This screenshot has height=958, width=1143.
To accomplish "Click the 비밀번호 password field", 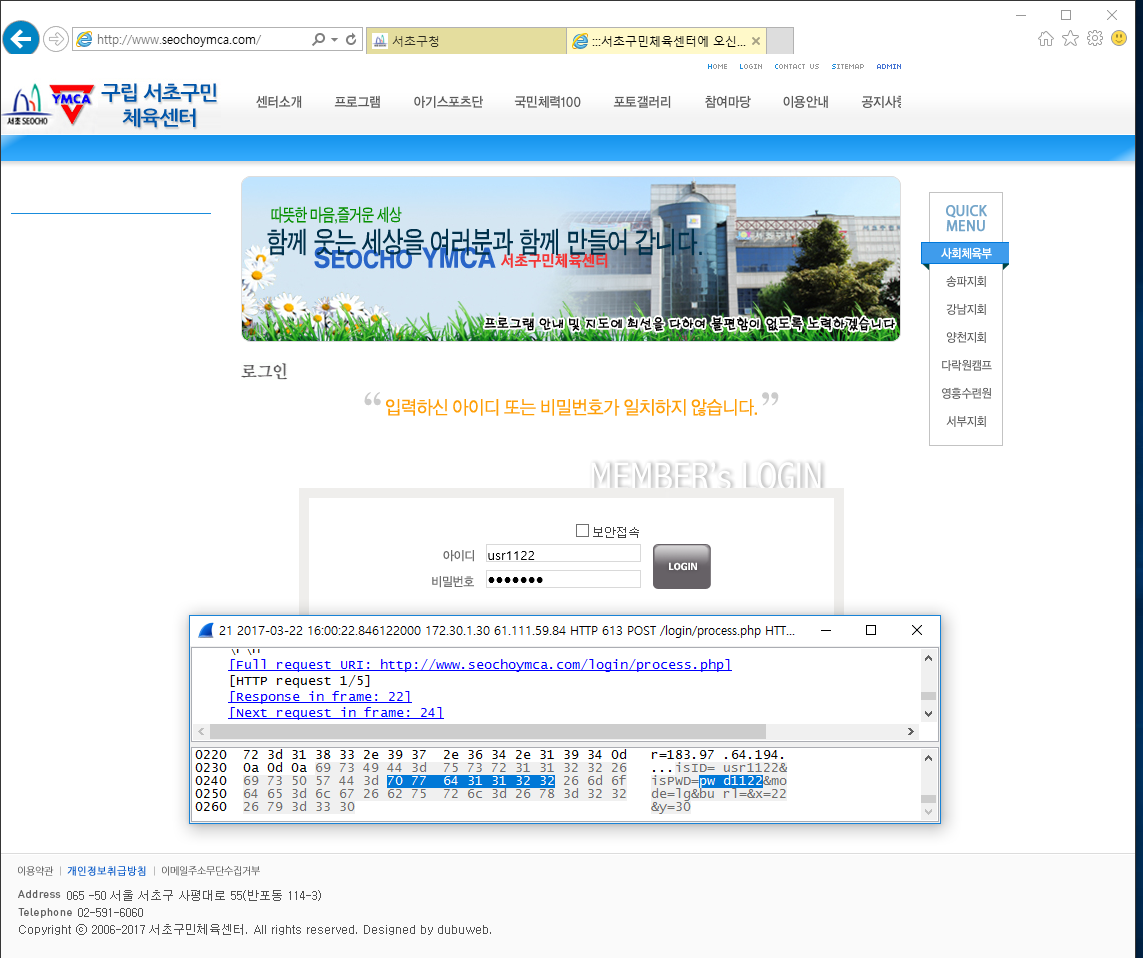I will pyautogui.click(x=563, y=580).
